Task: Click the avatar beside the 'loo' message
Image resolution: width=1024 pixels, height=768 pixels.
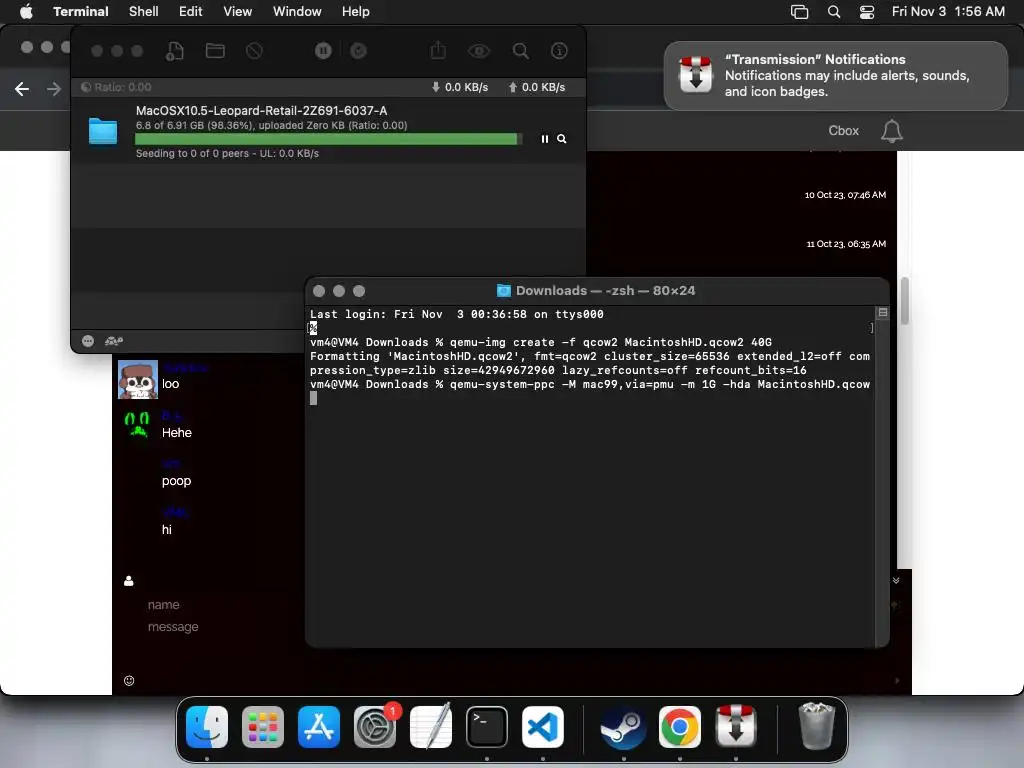Action: pos(138,379)
